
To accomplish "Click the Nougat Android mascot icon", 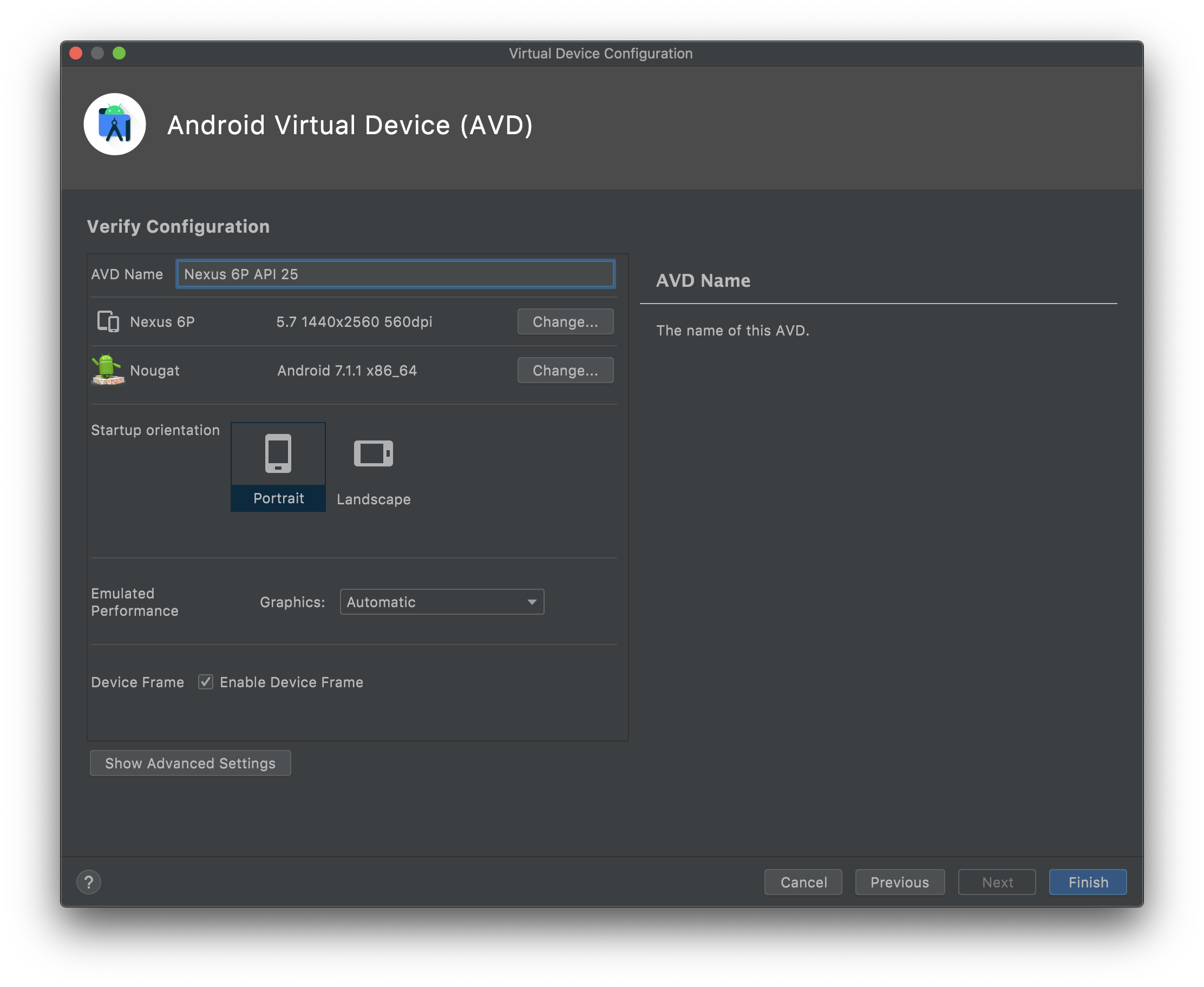I will (x=108, y=370).
